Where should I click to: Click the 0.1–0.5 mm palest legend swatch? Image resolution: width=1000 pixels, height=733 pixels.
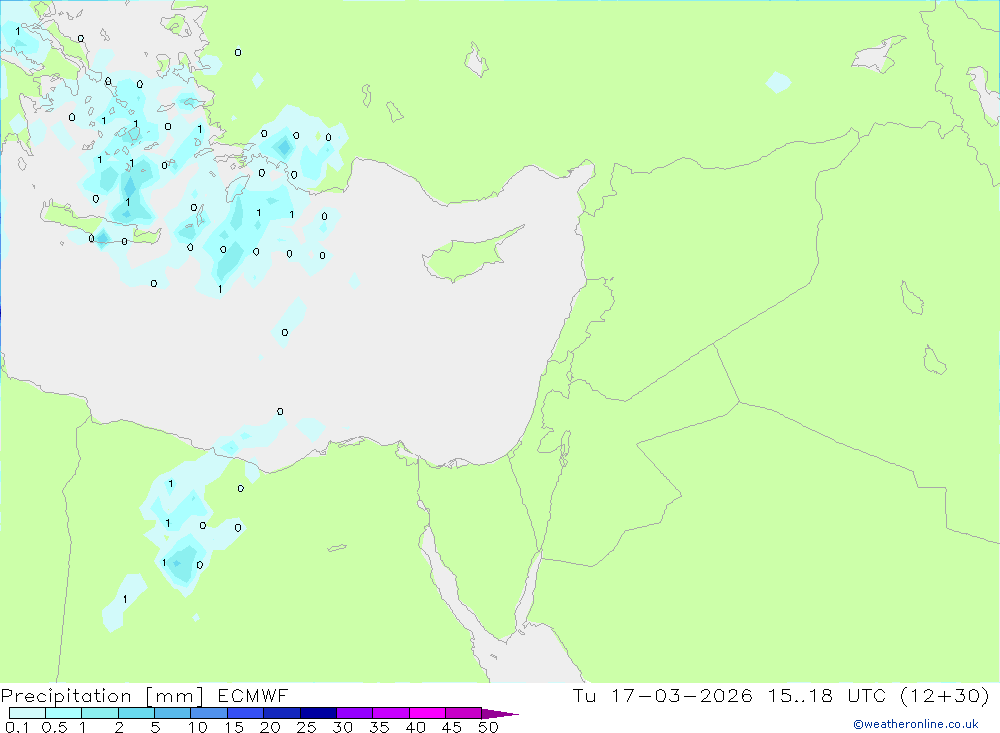(x=27, y=713)
